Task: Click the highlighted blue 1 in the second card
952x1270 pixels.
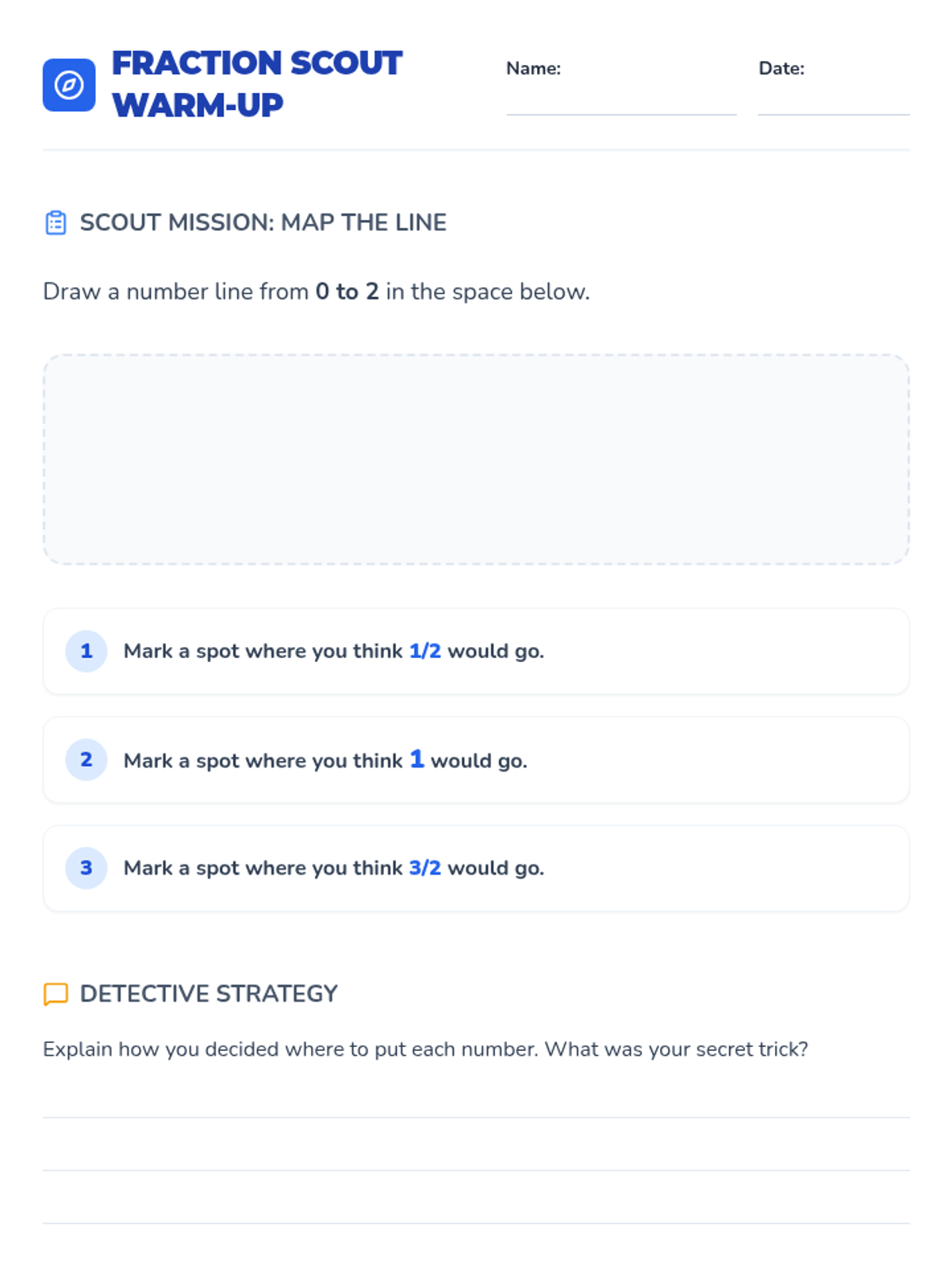Action: (x=416, y=760)
